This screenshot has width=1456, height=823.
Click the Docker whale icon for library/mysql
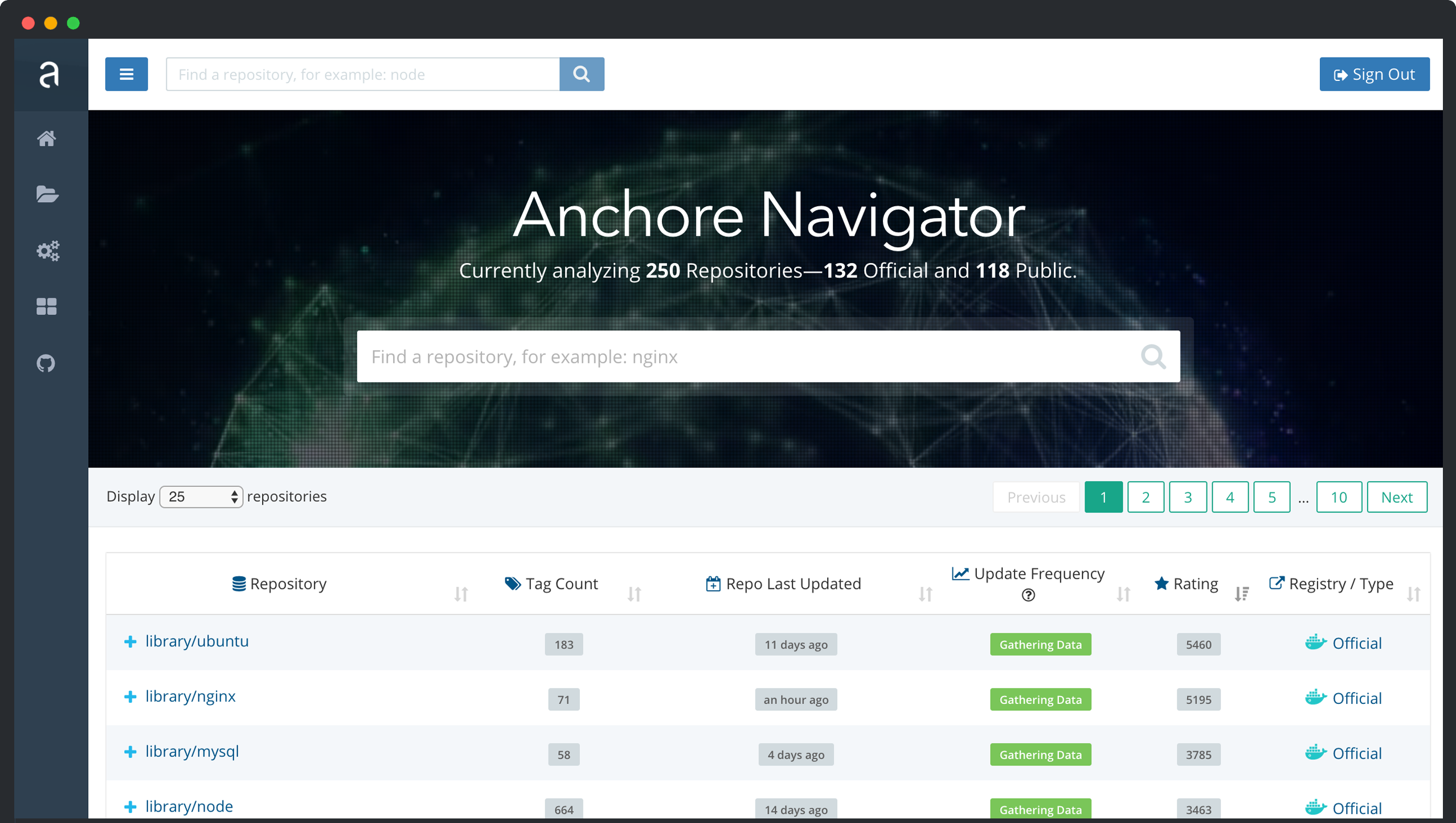pyautogui.click(x=1316, y=752)
